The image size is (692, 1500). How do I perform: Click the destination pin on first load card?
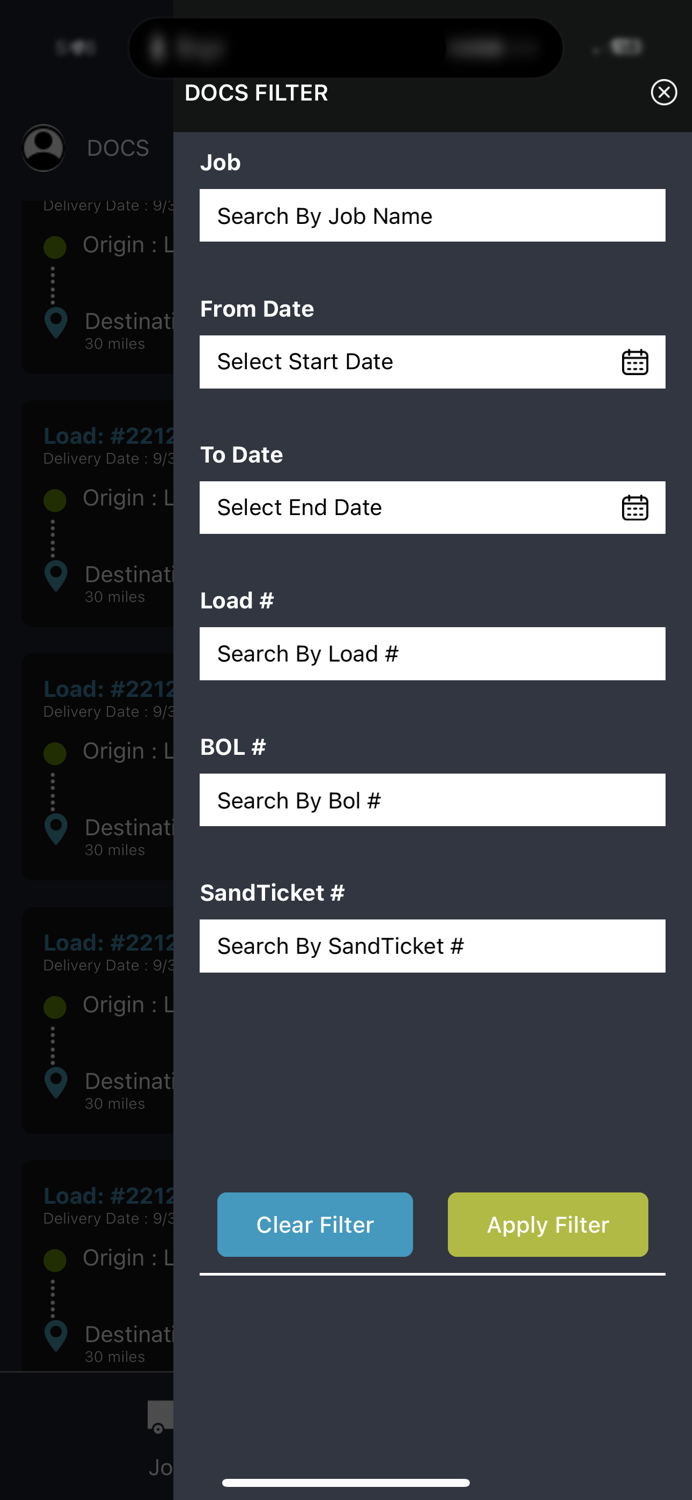pos(54,322)
